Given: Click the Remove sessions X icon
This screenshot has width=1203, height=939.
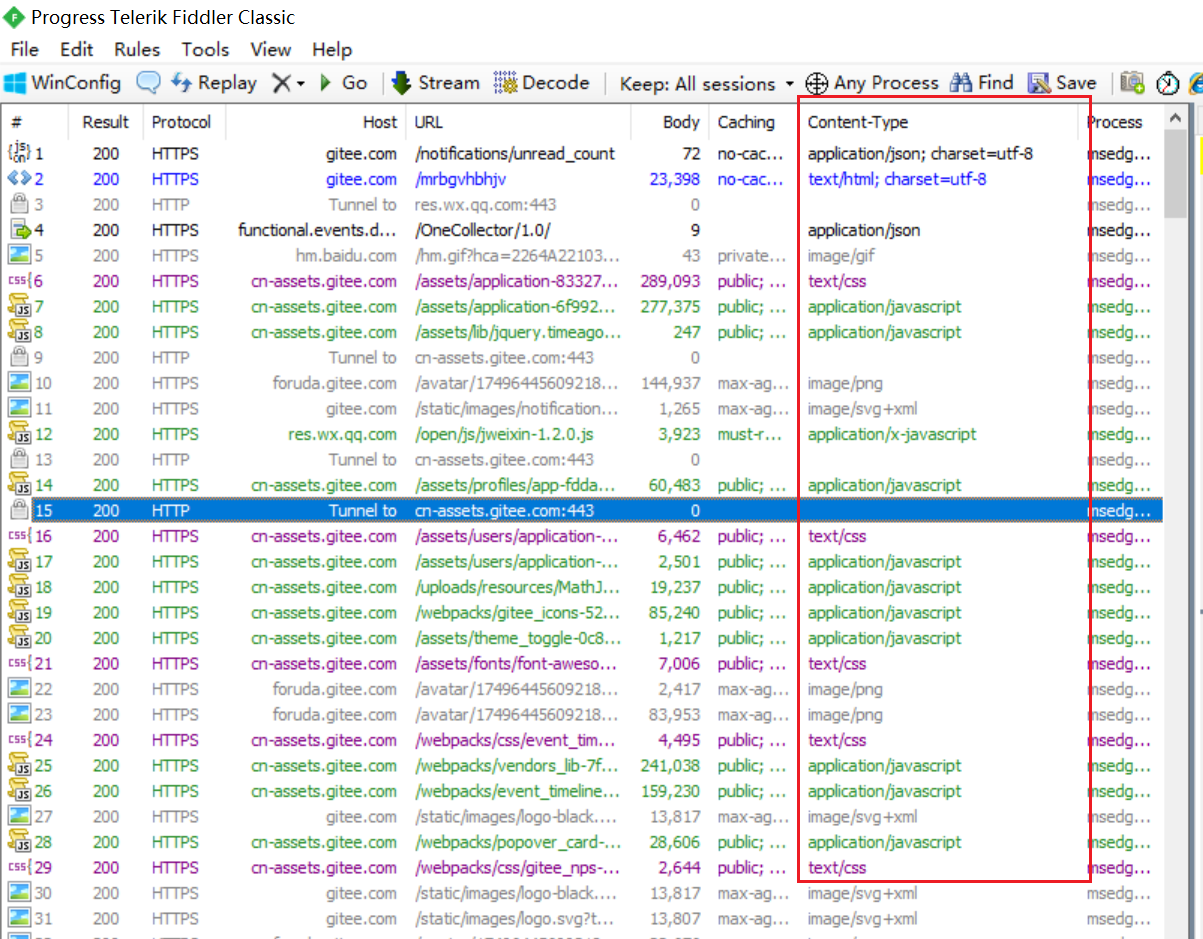Looking at the screenshot, I should click(x=282, y=84).
